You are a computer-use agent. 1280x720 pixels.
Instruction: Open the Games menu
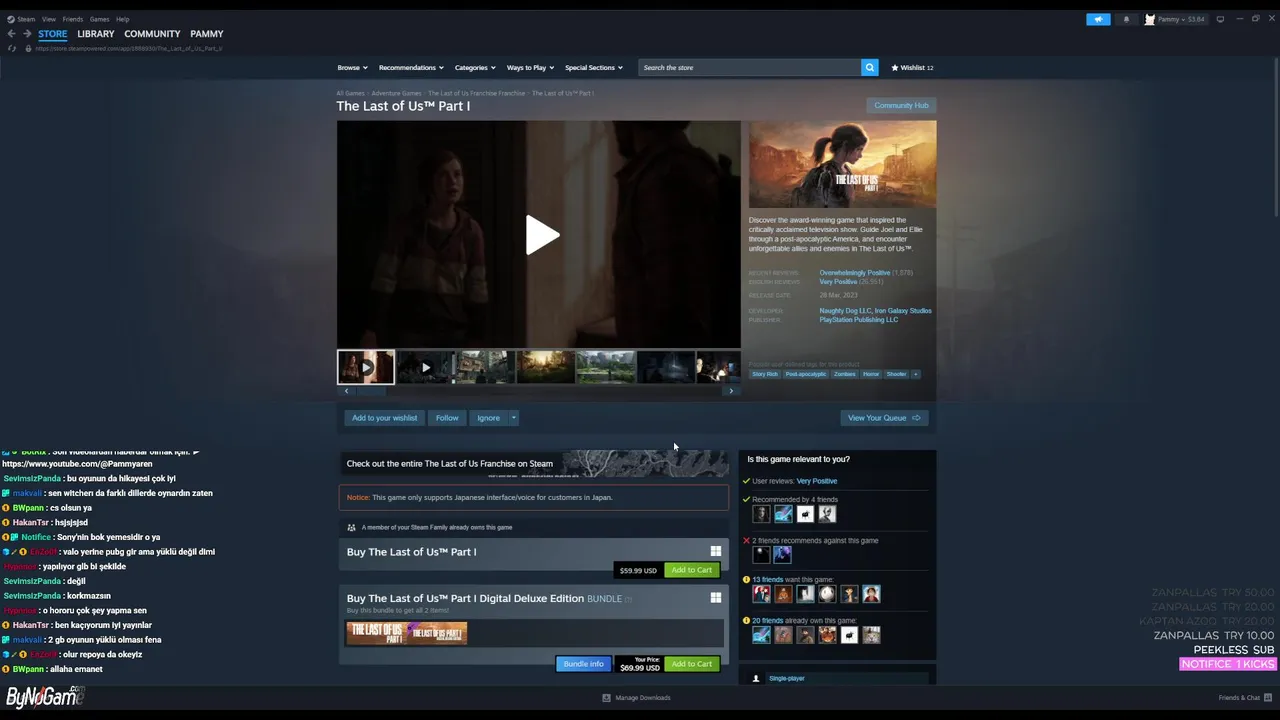point(99,19)
